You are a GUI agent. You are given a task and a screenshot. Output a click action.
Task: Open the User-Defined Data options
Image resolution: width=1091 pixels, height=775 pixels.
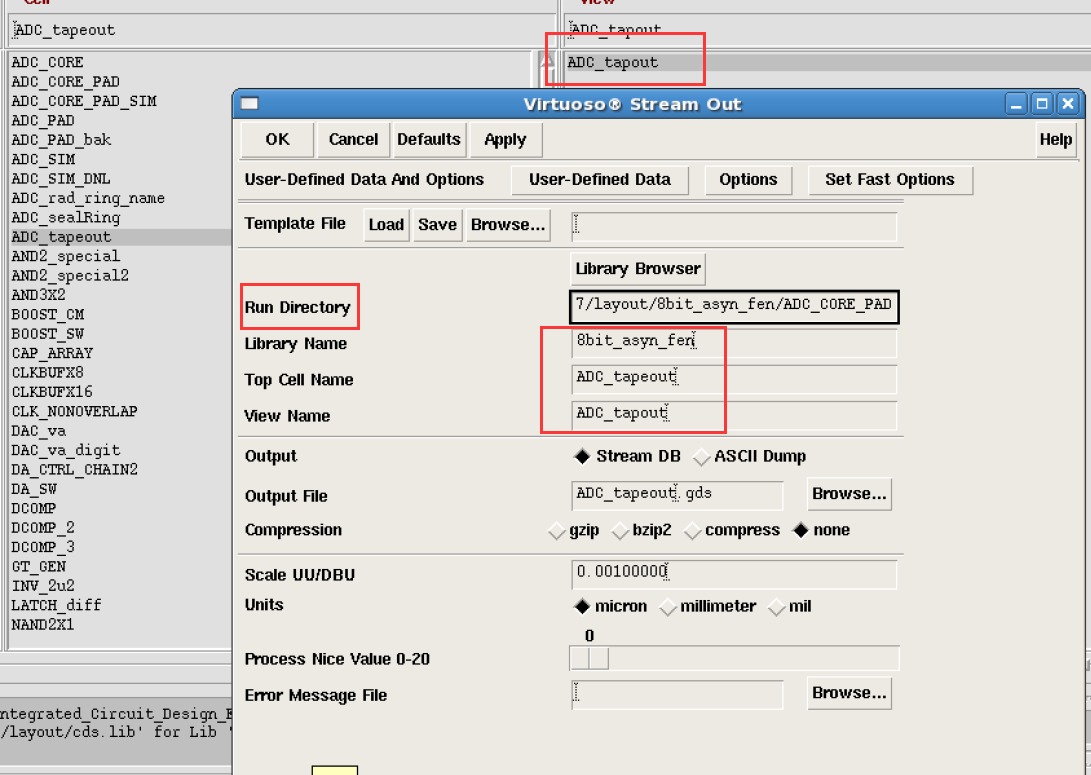click(x=600, y=180)
